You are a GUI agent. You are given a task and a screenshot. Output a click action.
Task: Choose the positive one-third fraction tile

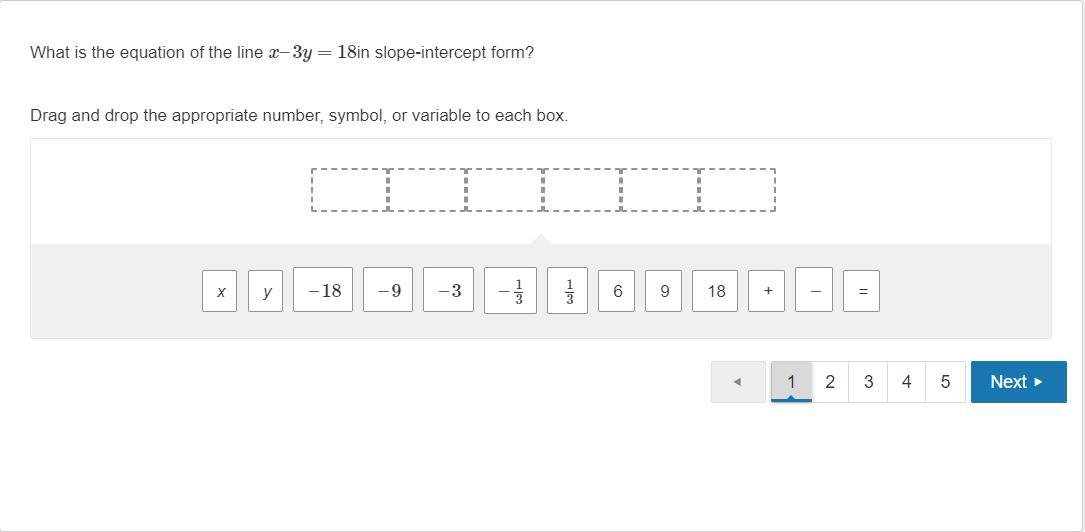[x=568, y=291]
